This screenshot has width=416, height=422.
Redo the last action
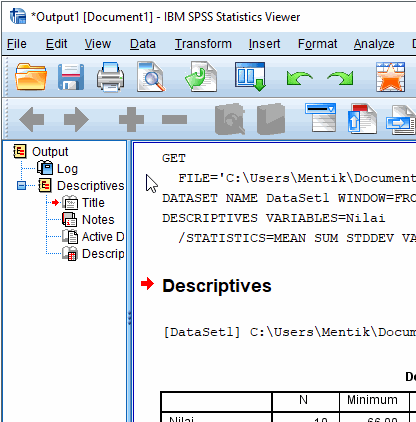[340, 78]
